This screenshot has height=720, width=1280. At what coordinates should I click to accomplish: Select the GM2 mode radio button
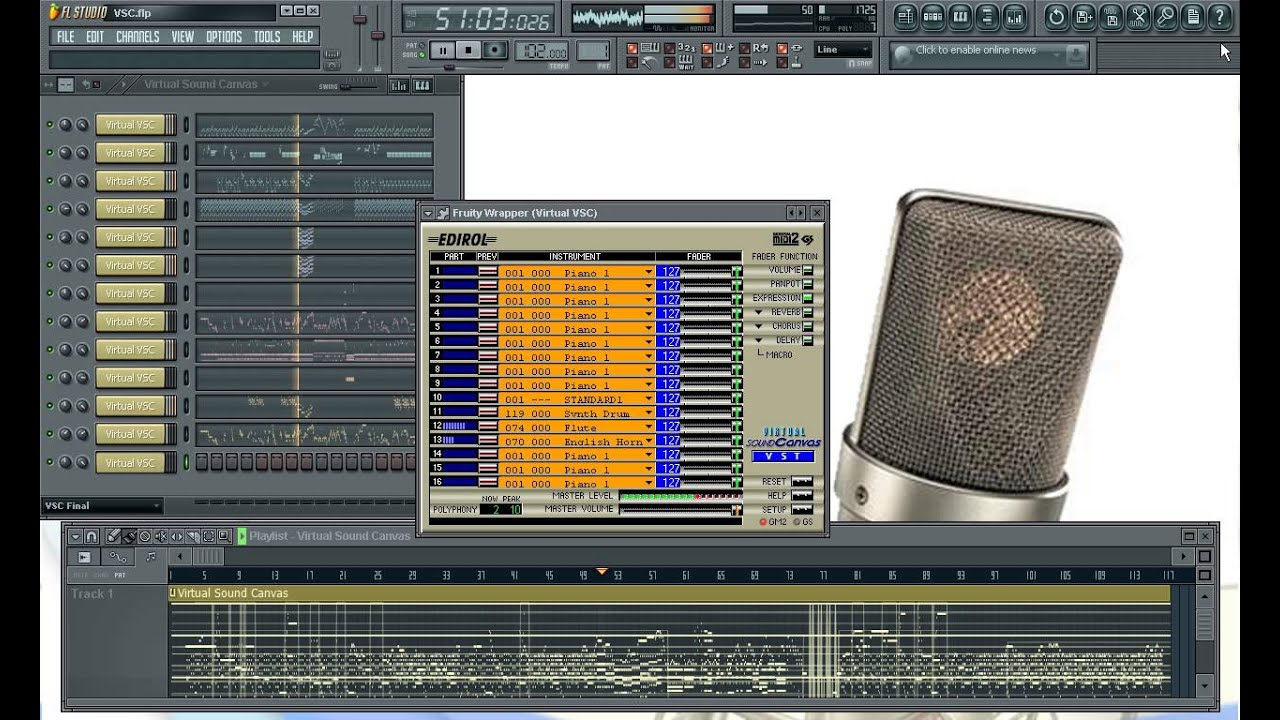763,522
